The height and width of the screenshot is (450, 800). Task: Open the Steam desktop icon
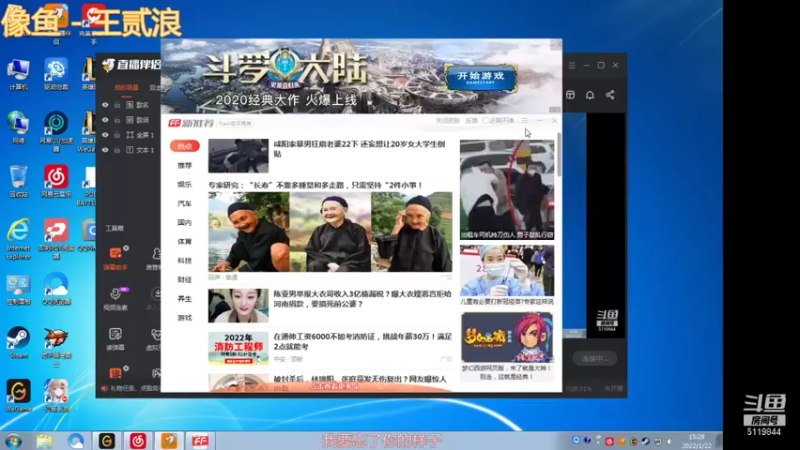click(18, 343)
